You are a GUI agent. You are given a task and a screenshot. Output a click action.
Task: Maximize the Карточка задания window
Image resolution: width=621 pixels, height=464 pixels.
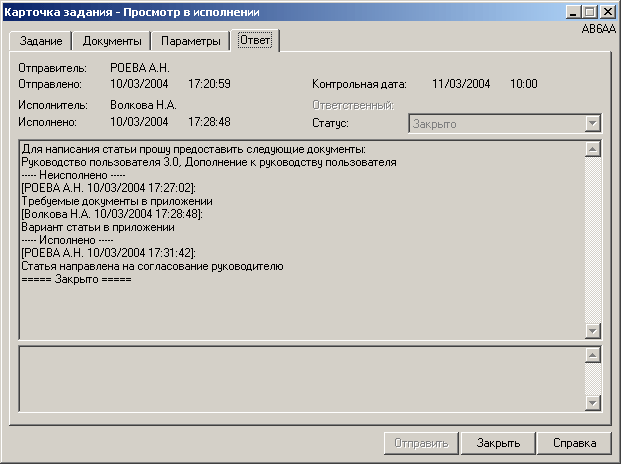pos(590,12)
